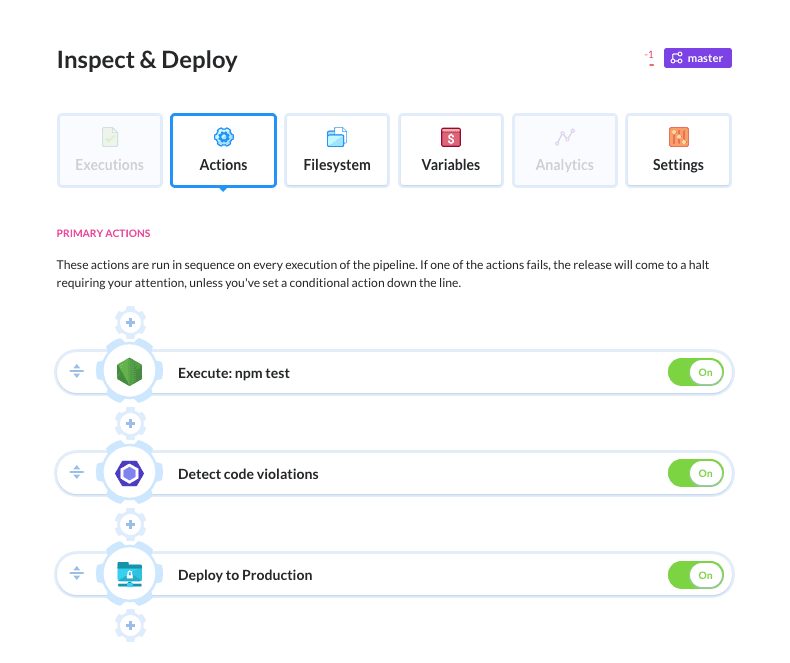Open the Filesystem tab

point(337,150)
